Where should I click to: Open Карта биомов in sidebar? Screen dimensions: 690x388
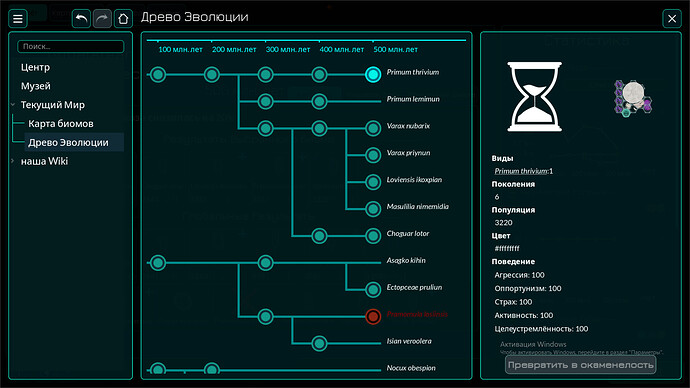point(61,124)
